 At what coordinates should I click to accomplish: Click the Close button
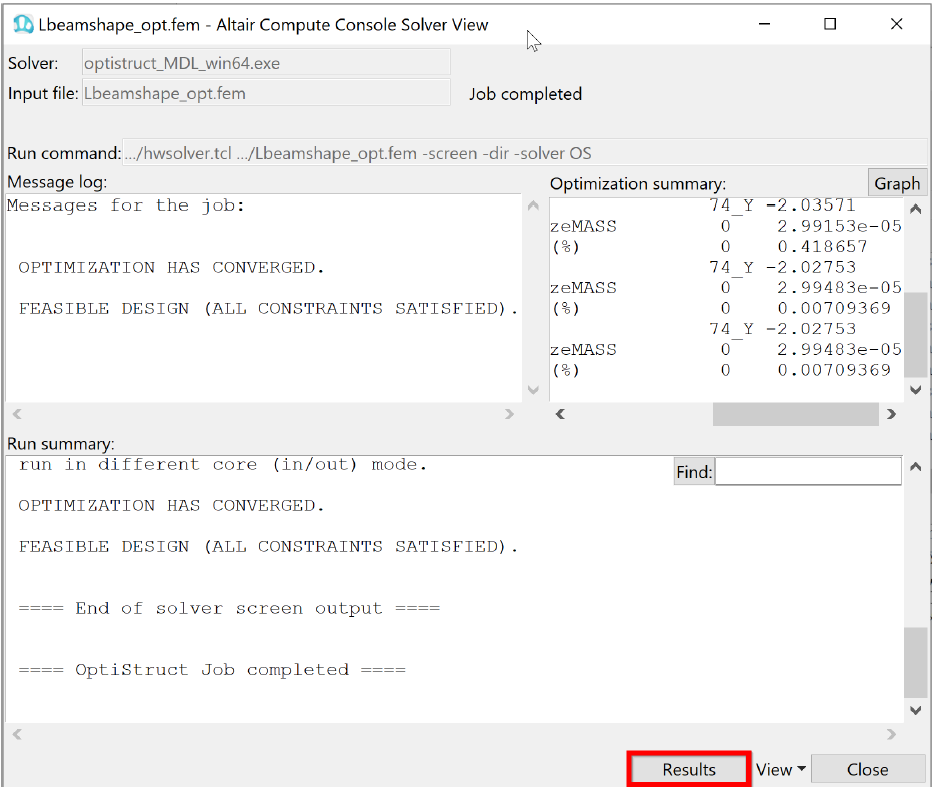(867, 770)
